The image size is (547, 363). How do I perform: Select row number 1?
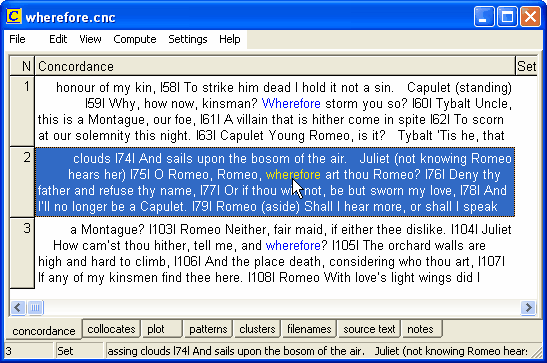click(x=22, y=111)
